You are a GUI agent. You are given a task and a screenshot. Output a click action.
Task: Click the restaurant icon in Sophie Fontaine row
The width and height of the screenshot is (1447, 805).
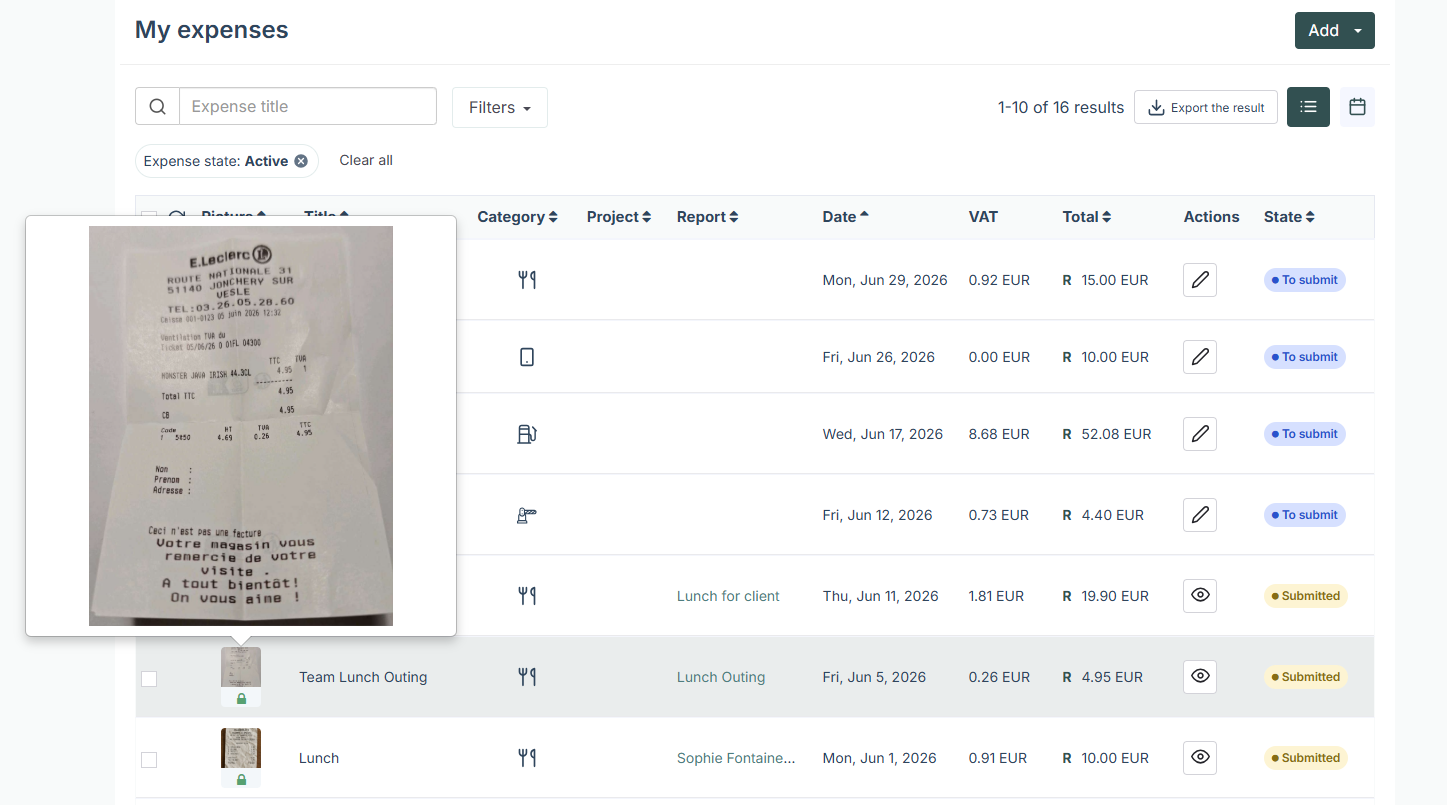point(527,758)
